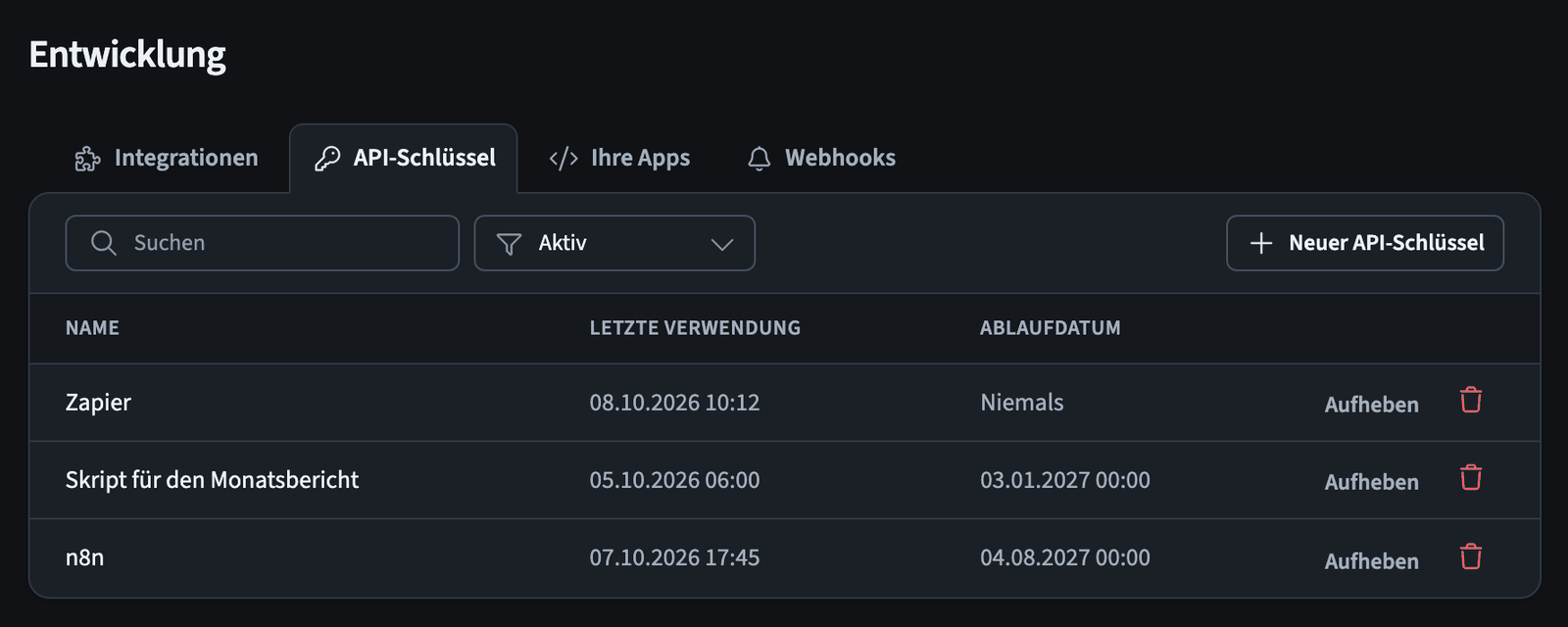Click the bell icon of Webhooks

click(759, 159)
